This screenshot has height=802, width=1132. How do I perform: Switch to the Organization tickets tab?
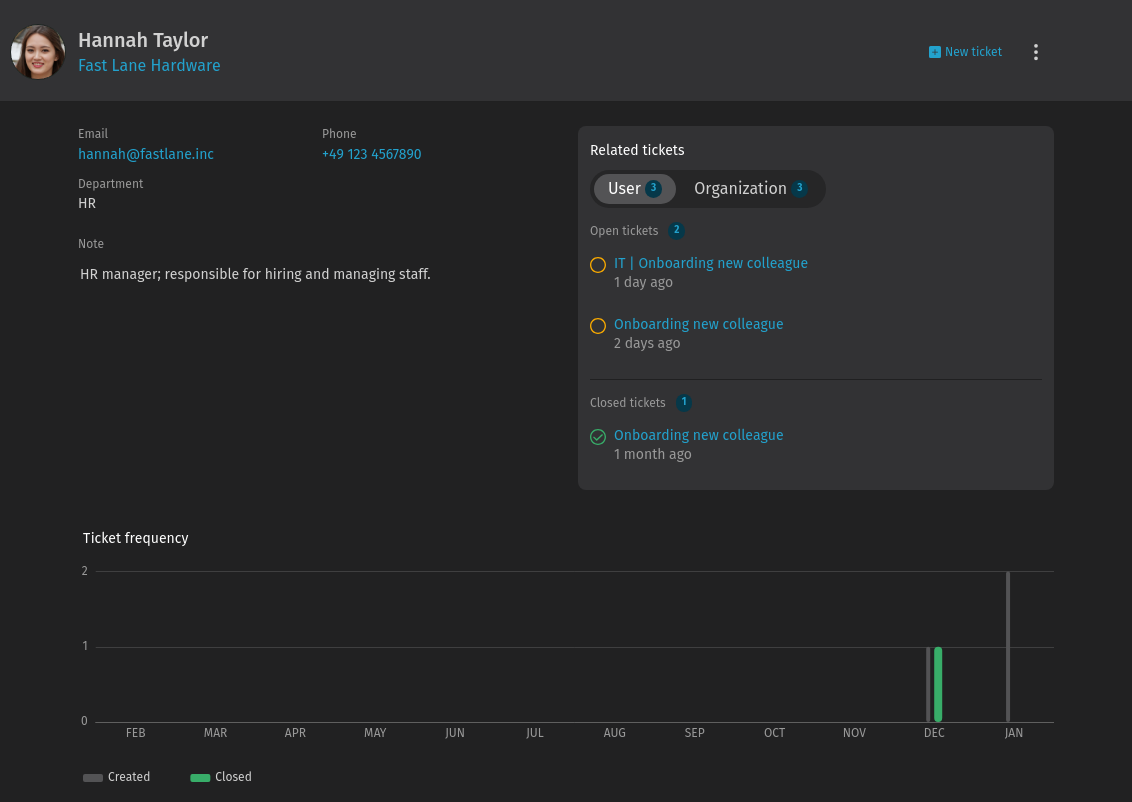point(750,188)
